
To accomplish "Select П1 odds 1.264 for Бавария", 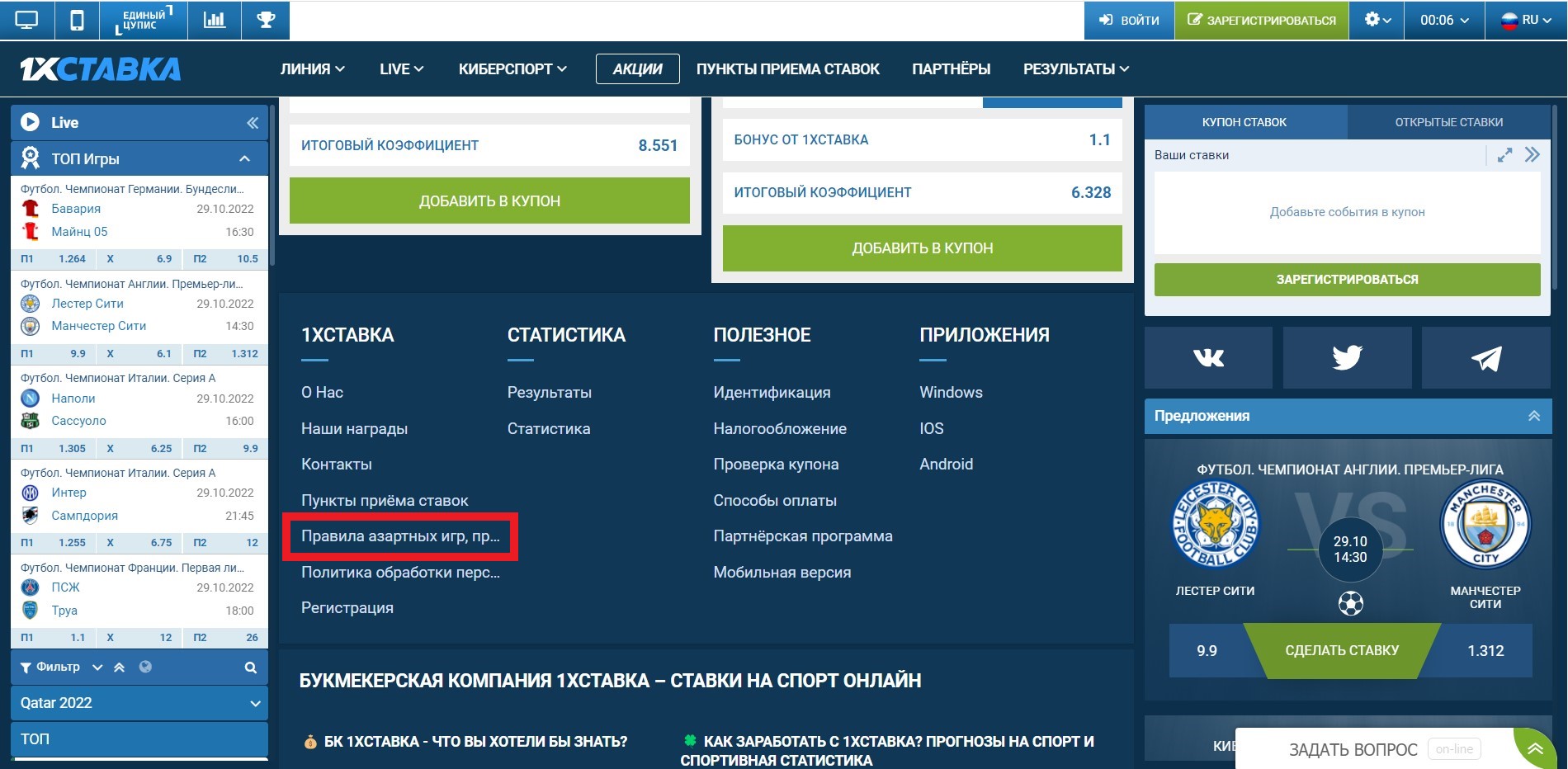I will click(54, 259).
